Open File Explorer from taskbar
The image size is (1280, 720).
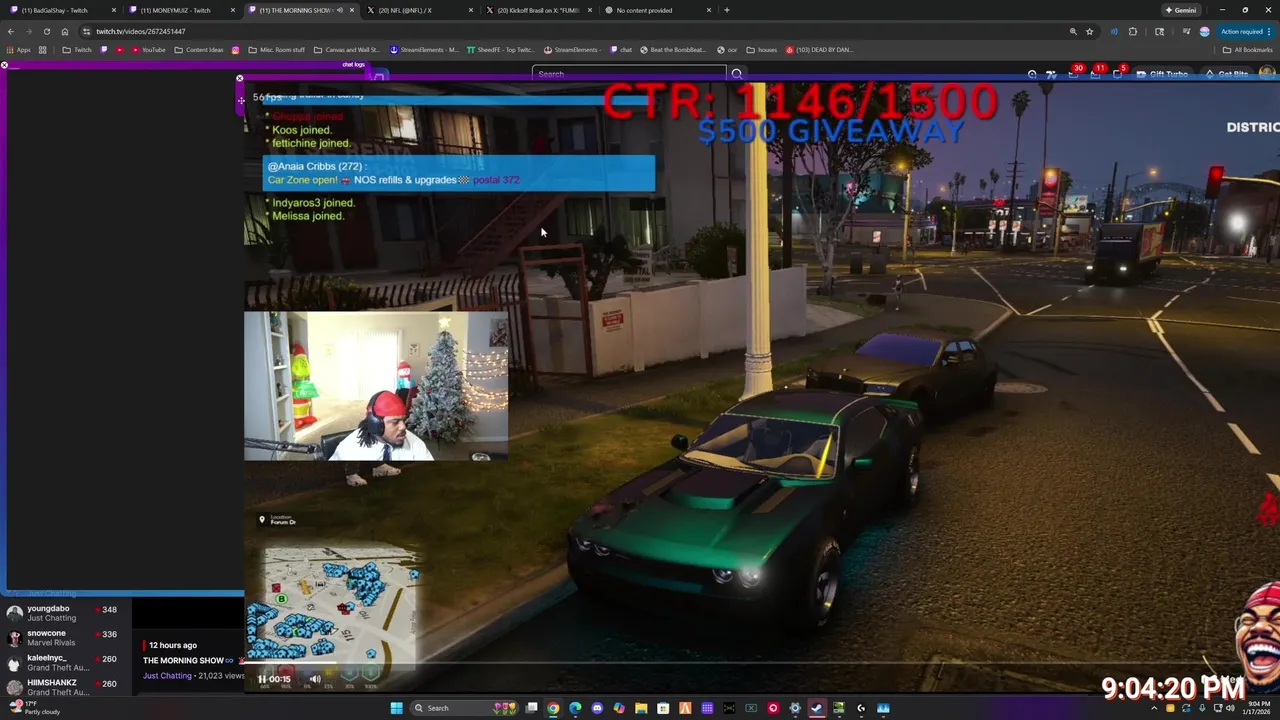point(641,708)
